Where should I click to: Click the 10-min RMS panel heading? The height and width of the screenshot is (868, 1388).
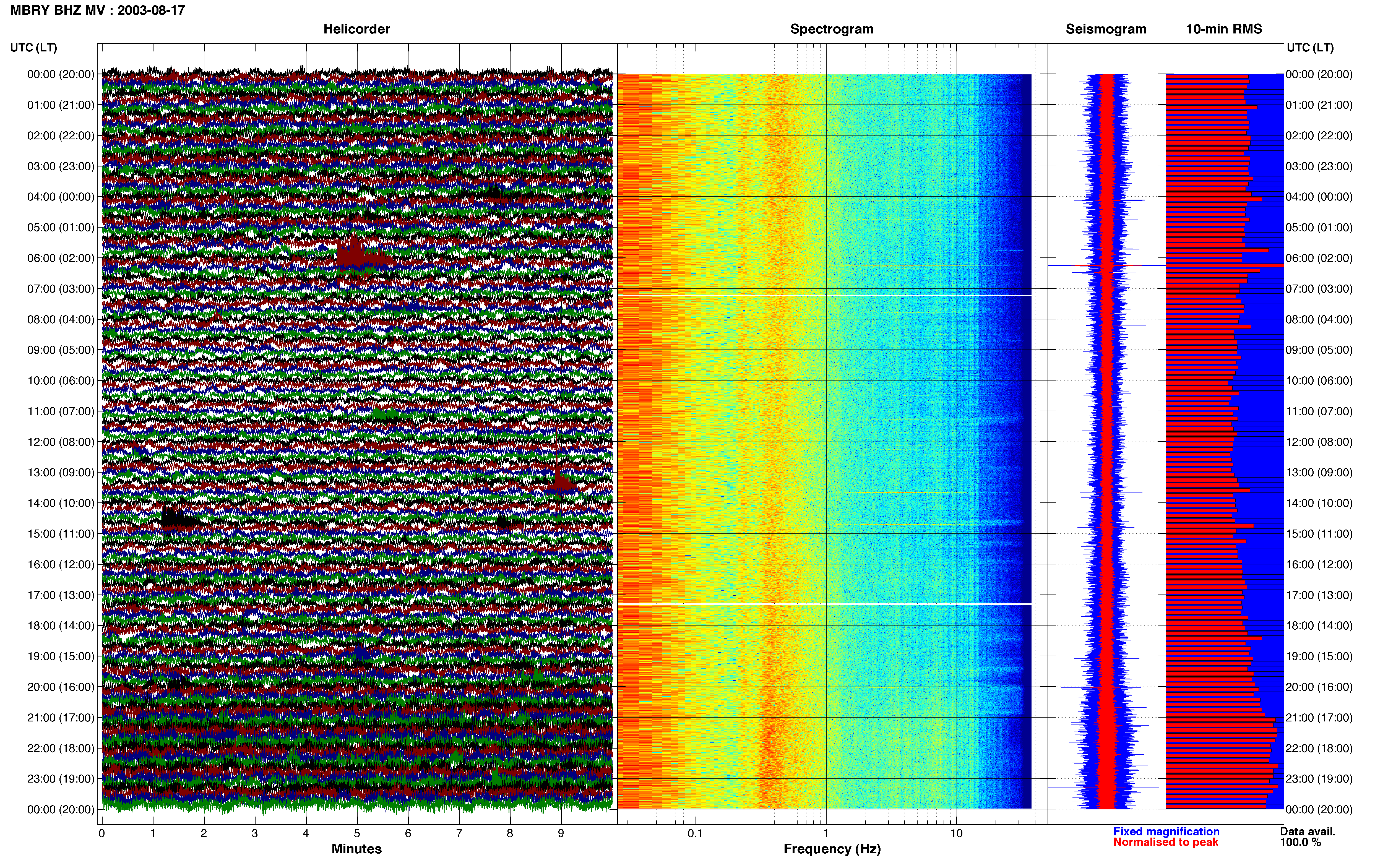[x=1224, y=29]
